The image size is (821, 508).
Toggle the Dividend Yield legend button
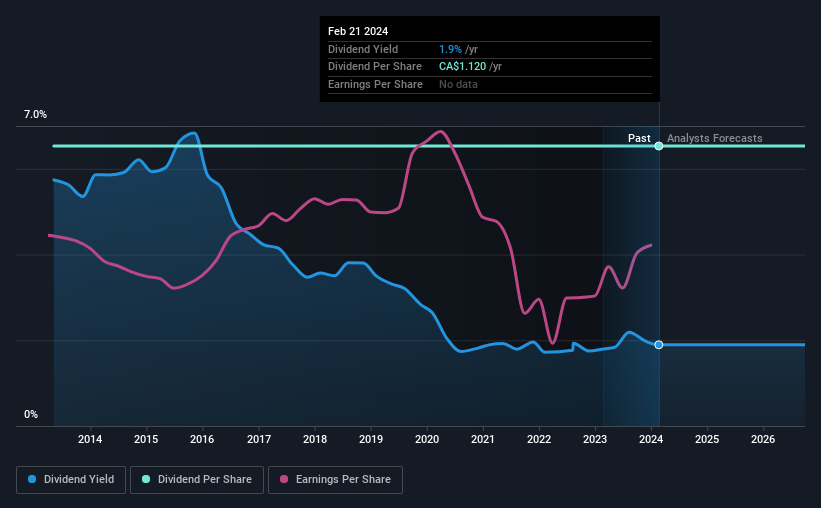coord(71,480)
